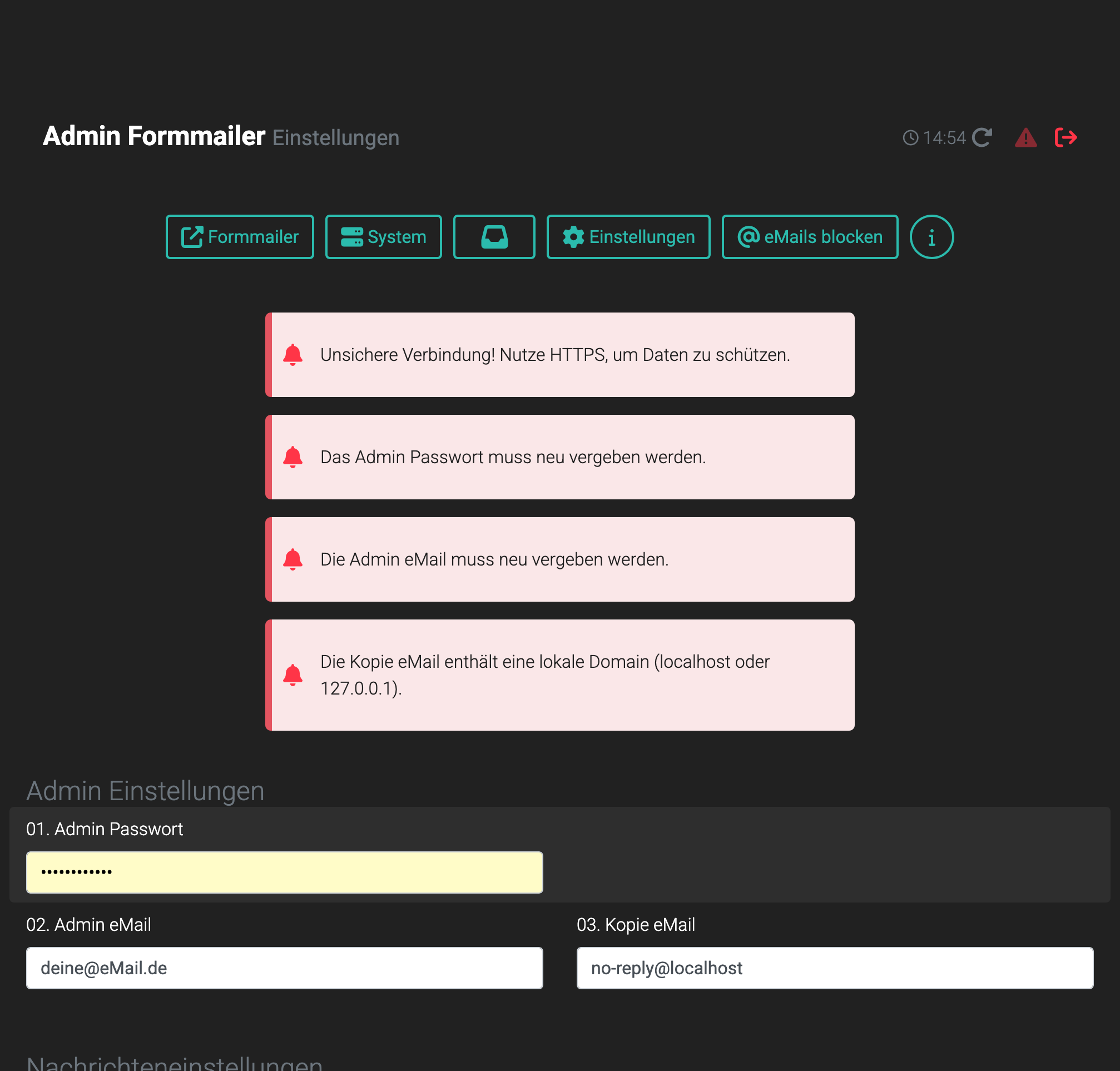Click the lokale Domain alert message
The width and height of the screenshot is (1120, 1071).
click(x=544, y=675)
